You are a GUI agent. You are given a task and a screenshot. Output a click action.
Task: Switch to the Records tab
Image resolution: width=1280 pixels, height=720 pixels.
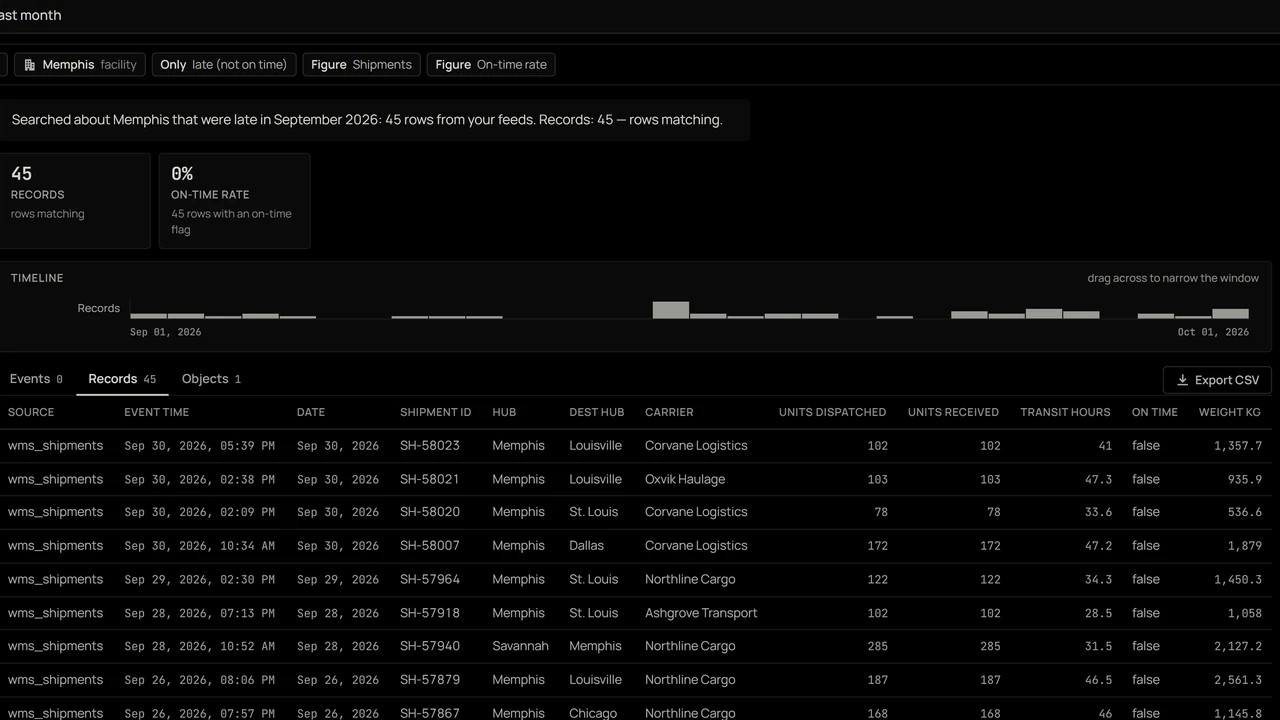pos(122,379)
